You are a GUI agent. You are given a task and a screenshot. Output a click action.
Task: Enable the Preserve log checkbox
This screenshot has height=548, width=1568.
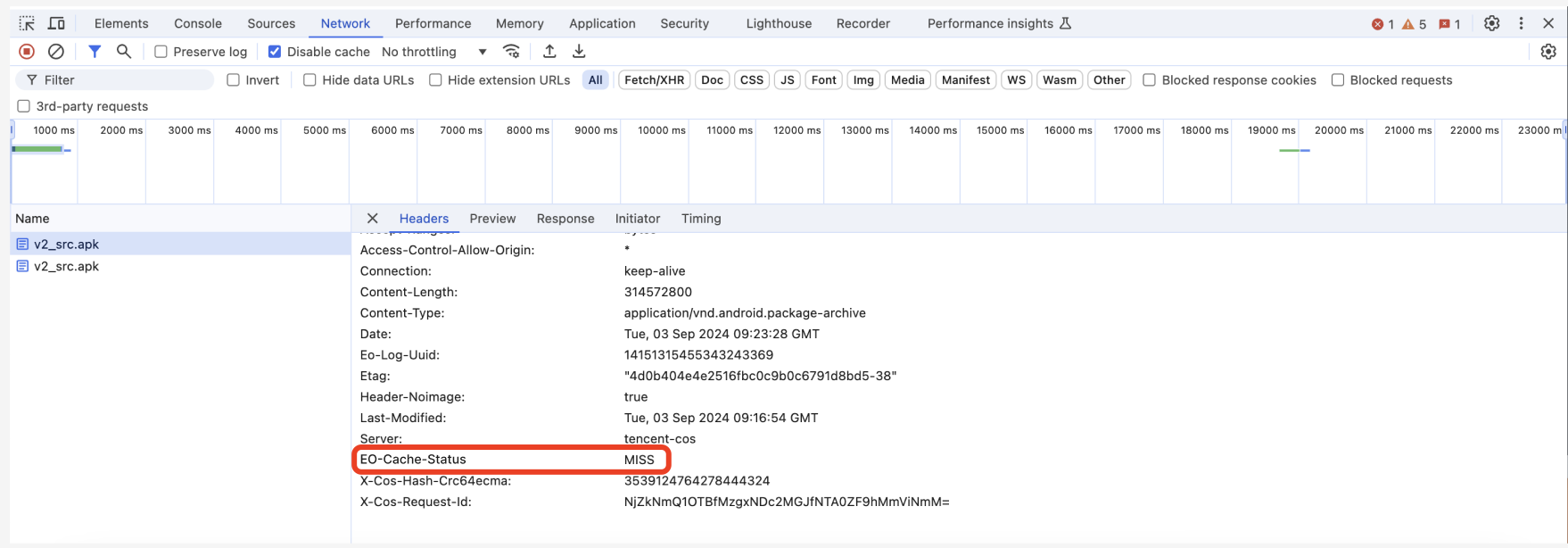(161, 52)
